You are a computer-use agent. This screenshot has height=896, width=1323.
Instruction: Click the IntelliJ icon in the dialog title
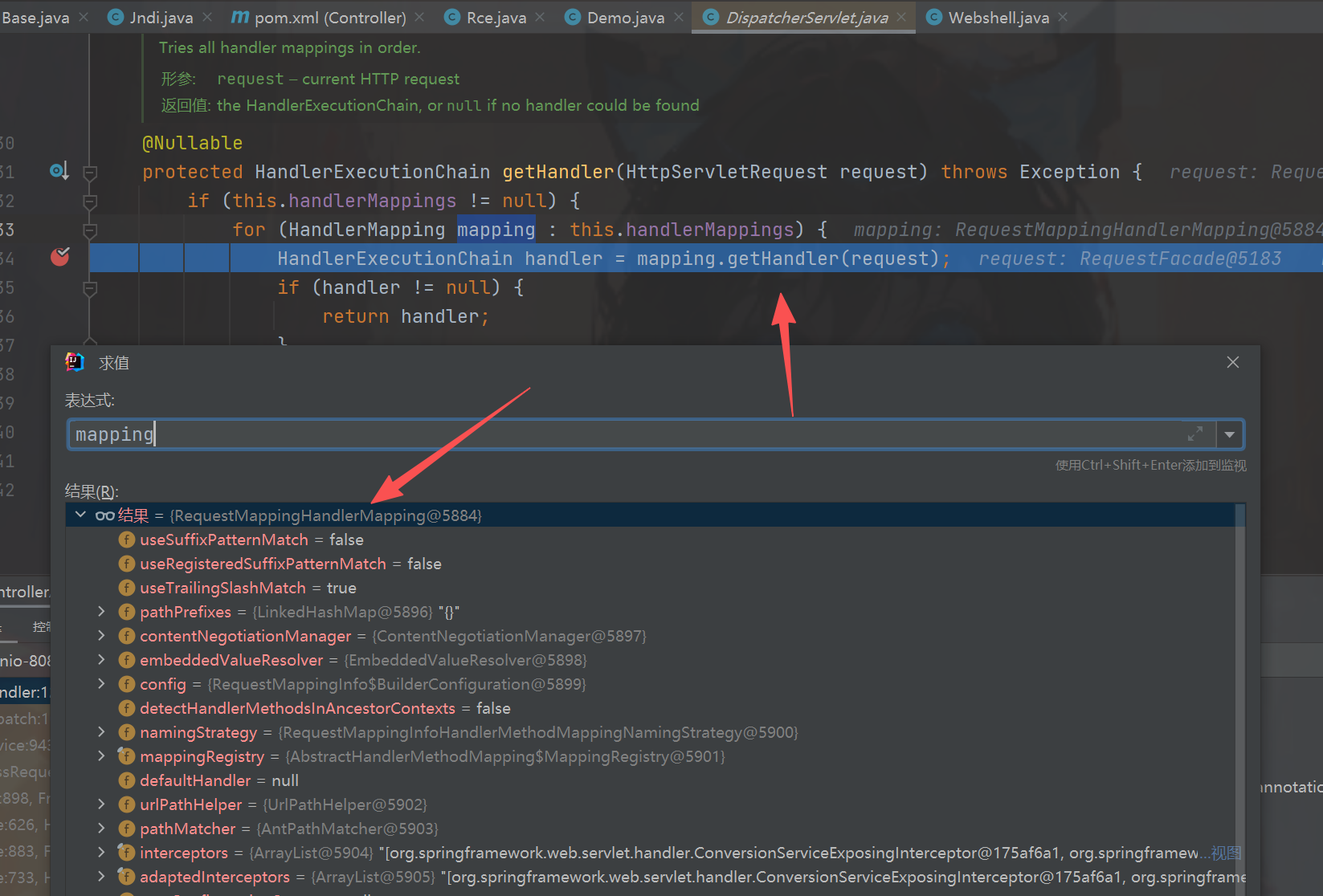tap(75, 363)
